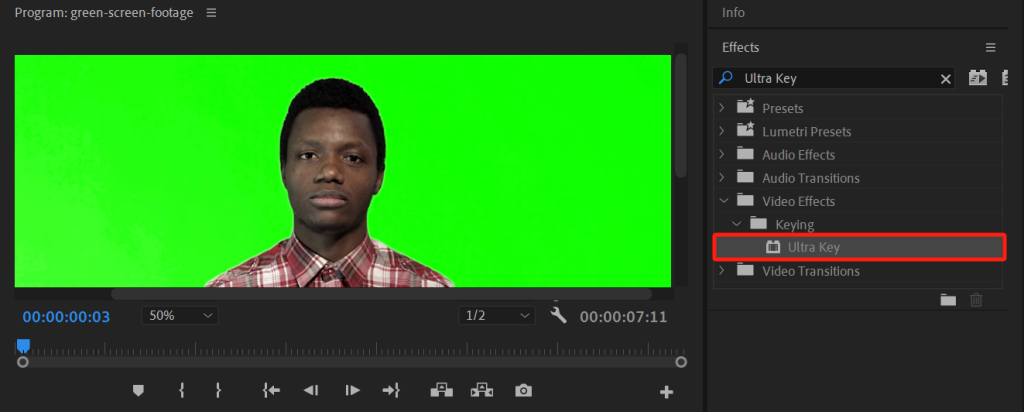Image resolution: width=1024 pixels, height=412 pixels.
Task: Open the 50% zoom level dropdown
Action: (x=181, y=316)
